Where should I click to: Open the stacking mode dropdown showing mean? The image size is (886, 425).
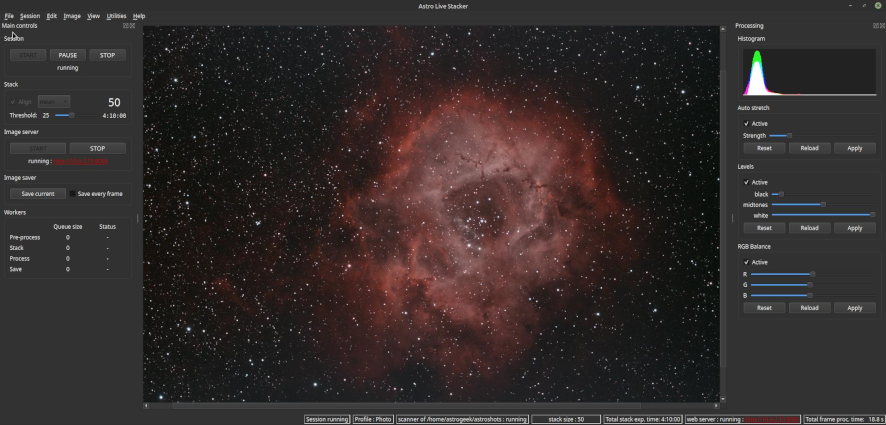[x=54, y=102]
